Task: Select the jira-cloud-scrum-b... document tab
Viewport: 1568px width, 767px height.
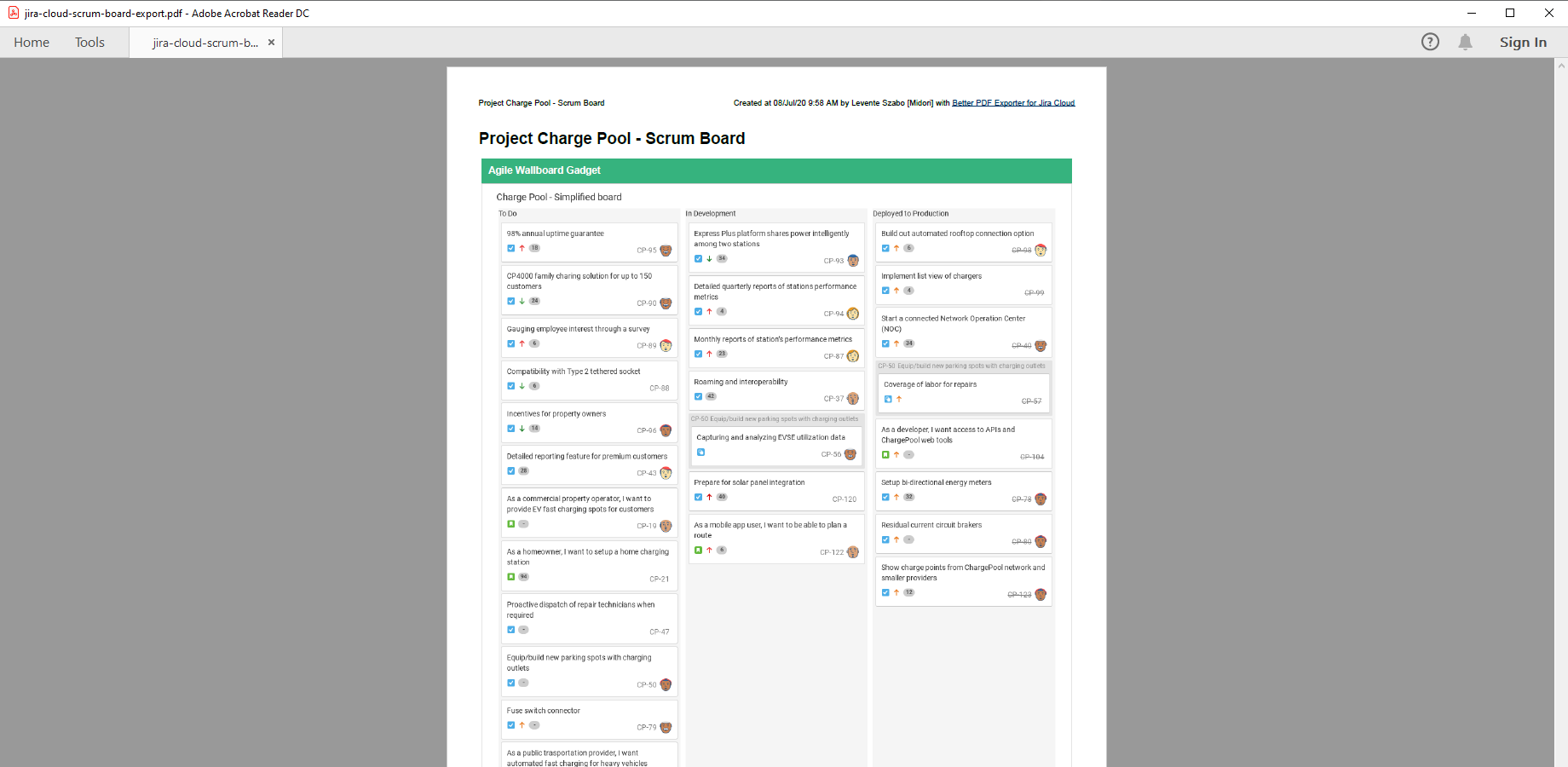Action: click(x=205, y=43)
